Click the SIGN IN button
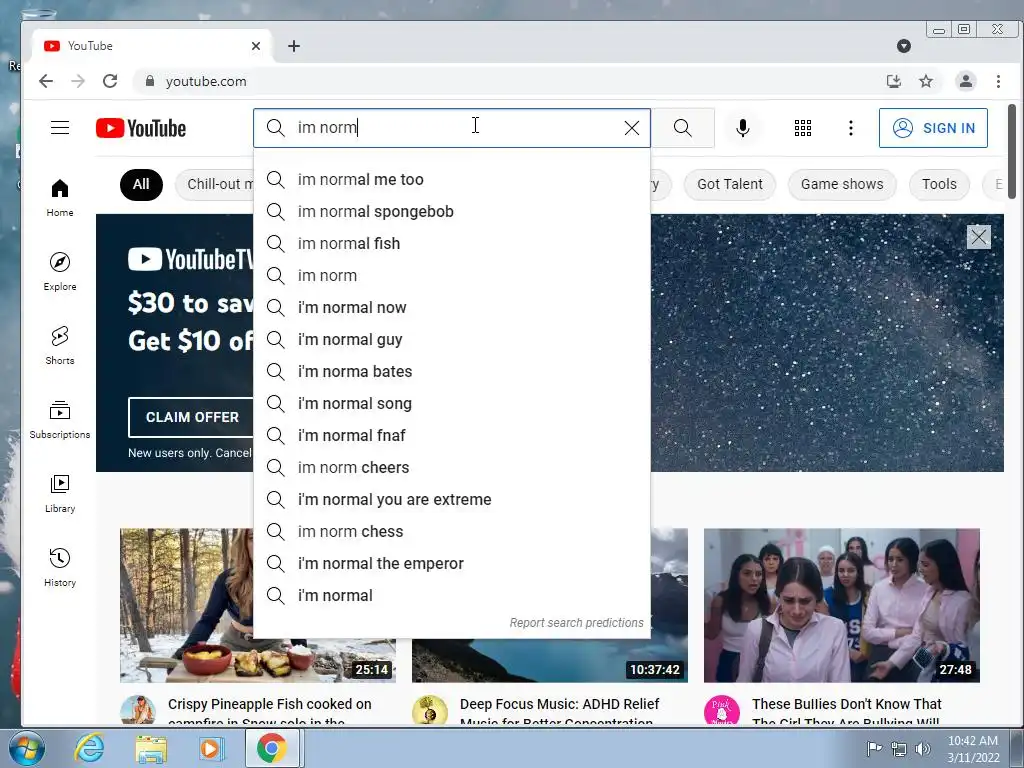Screen dimensions: 1024x768 (933, 128)
